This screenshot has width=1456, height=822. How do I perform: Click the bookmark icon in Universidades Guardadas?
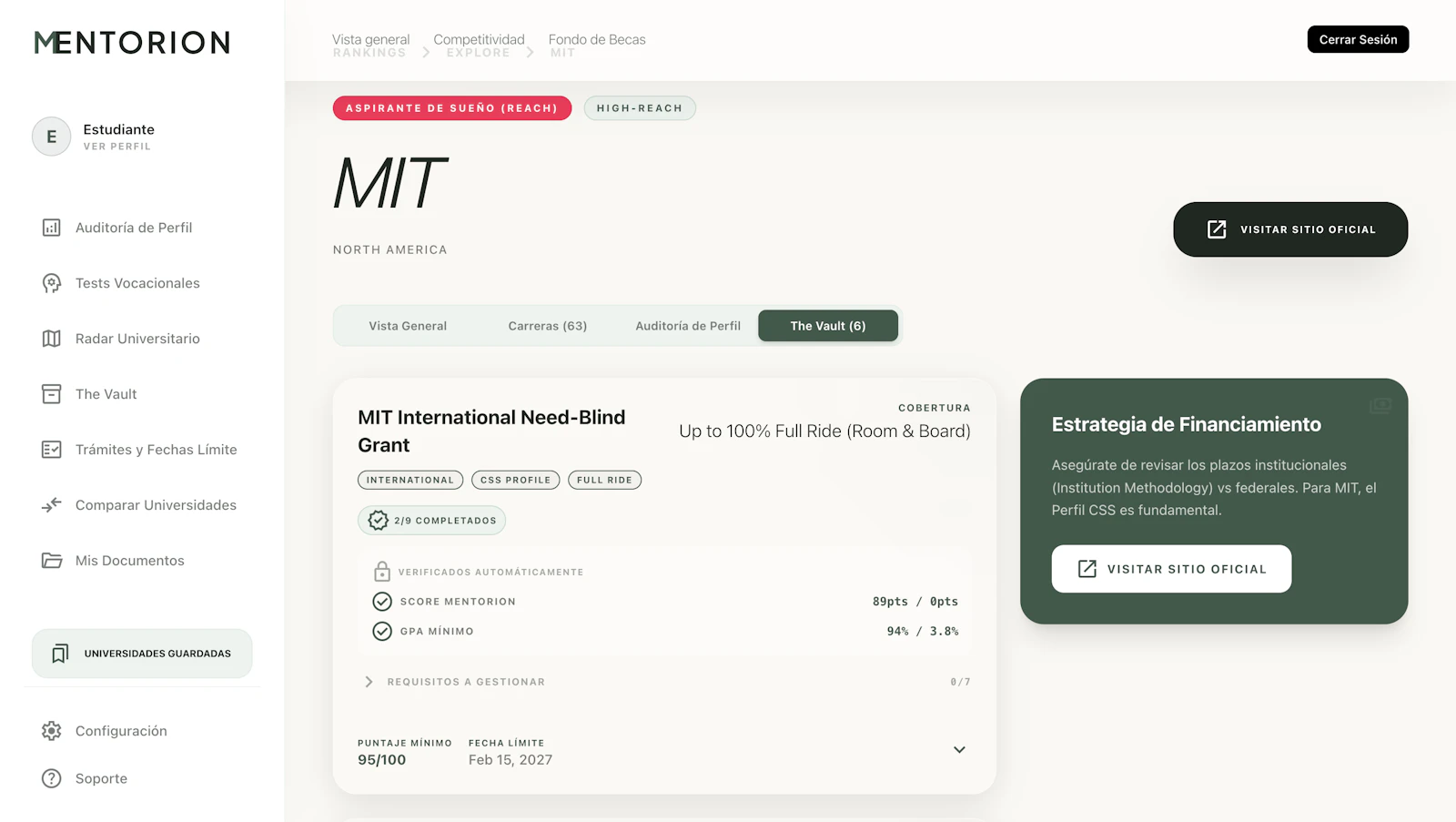click(x=60, y=654)
